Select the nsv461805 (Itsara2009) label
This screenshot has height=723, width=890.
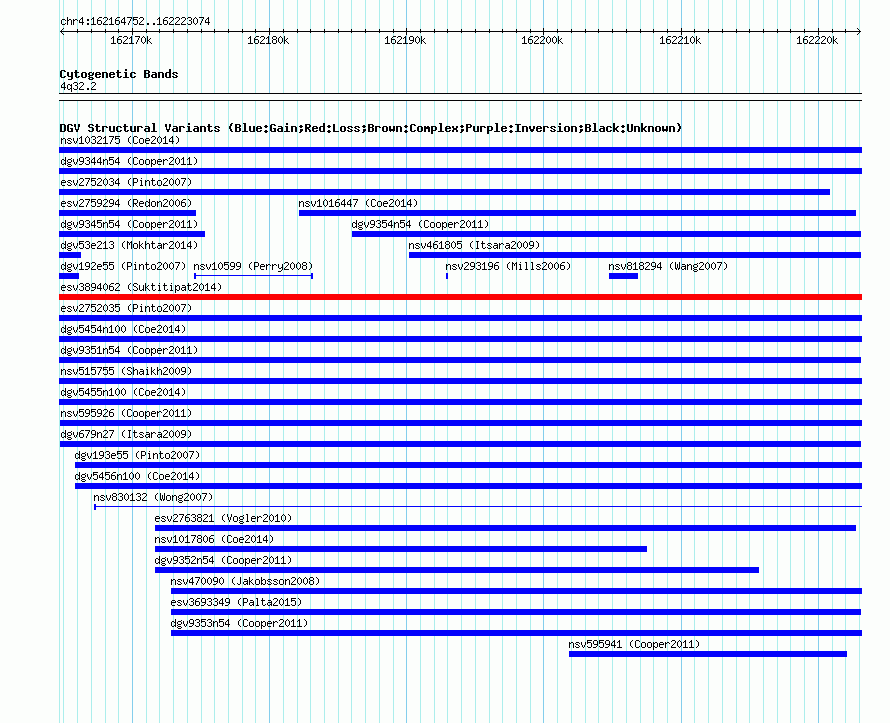[474, 245]
